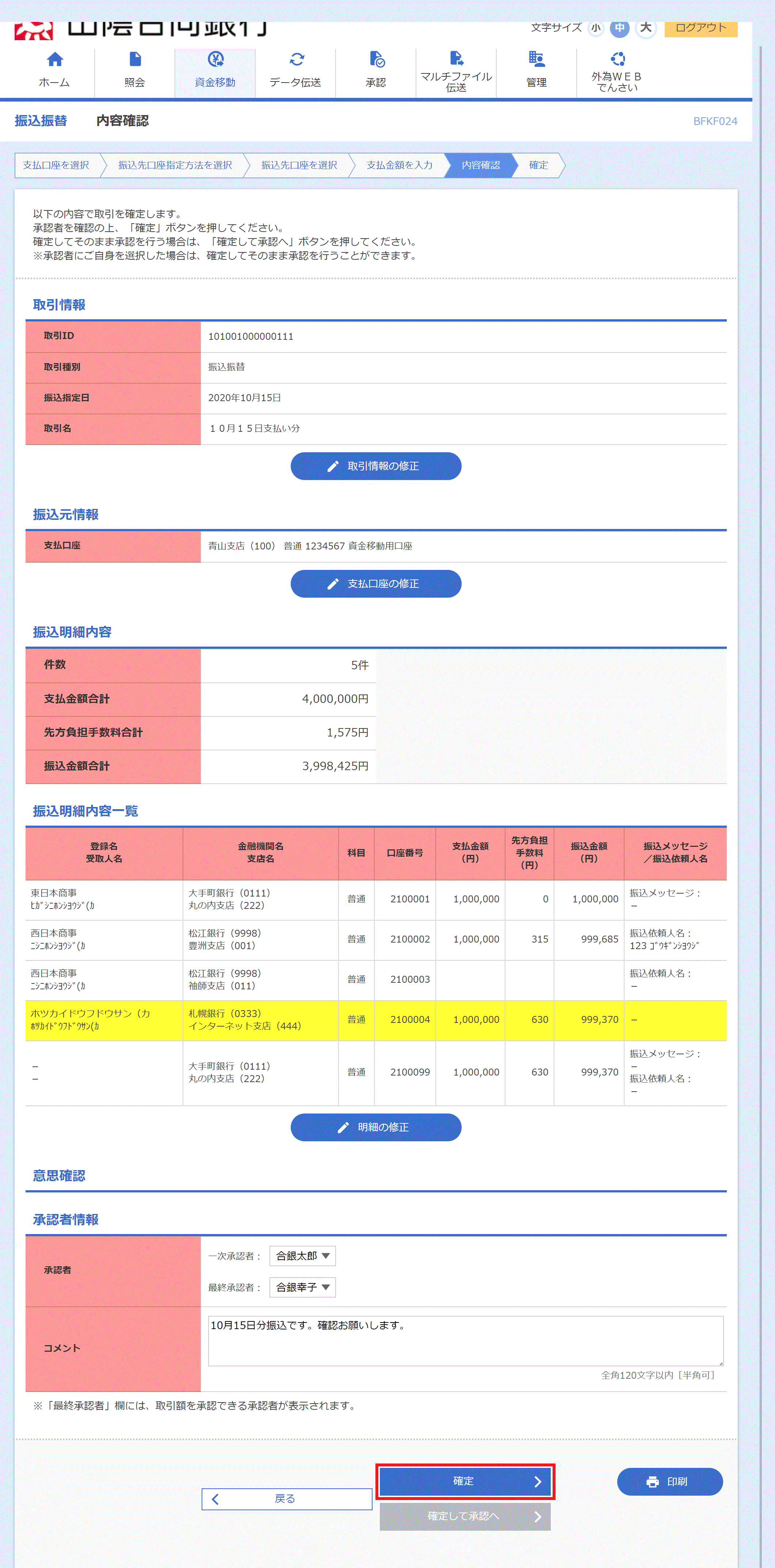775x1568 pixels.
Task: Click account number 2100002
Action: 410,939
